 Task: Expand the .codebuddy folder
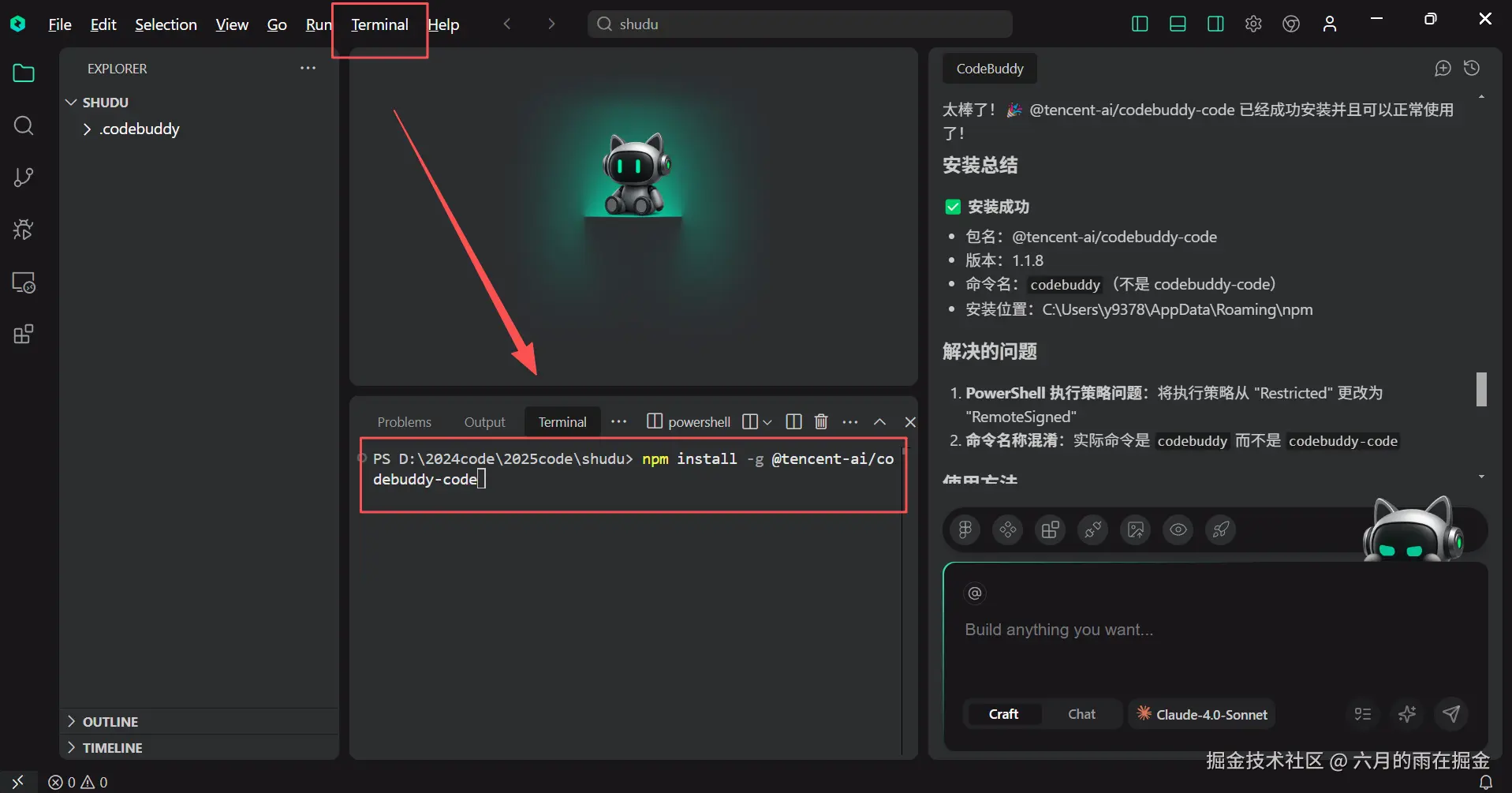(87, 129)
